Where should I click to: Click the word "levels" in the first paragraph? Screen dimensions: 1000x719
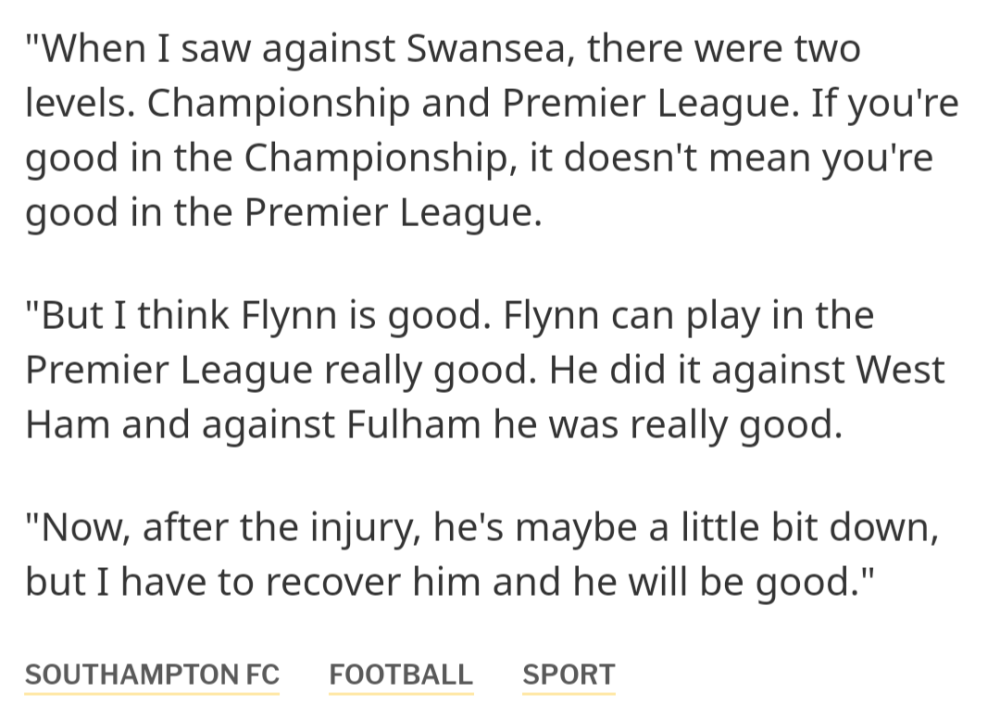coord(80,104)
